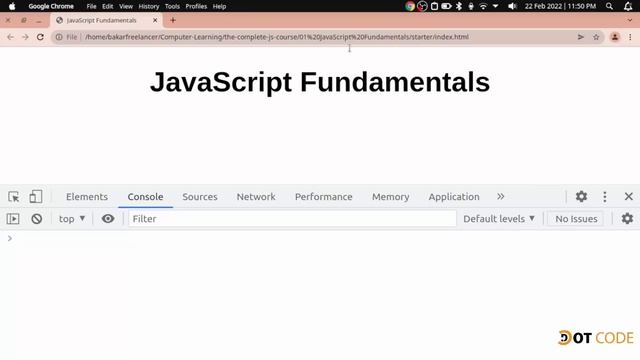Click the Wi-Fi status icon
640x360 pixels.
(x=483, y=6)
